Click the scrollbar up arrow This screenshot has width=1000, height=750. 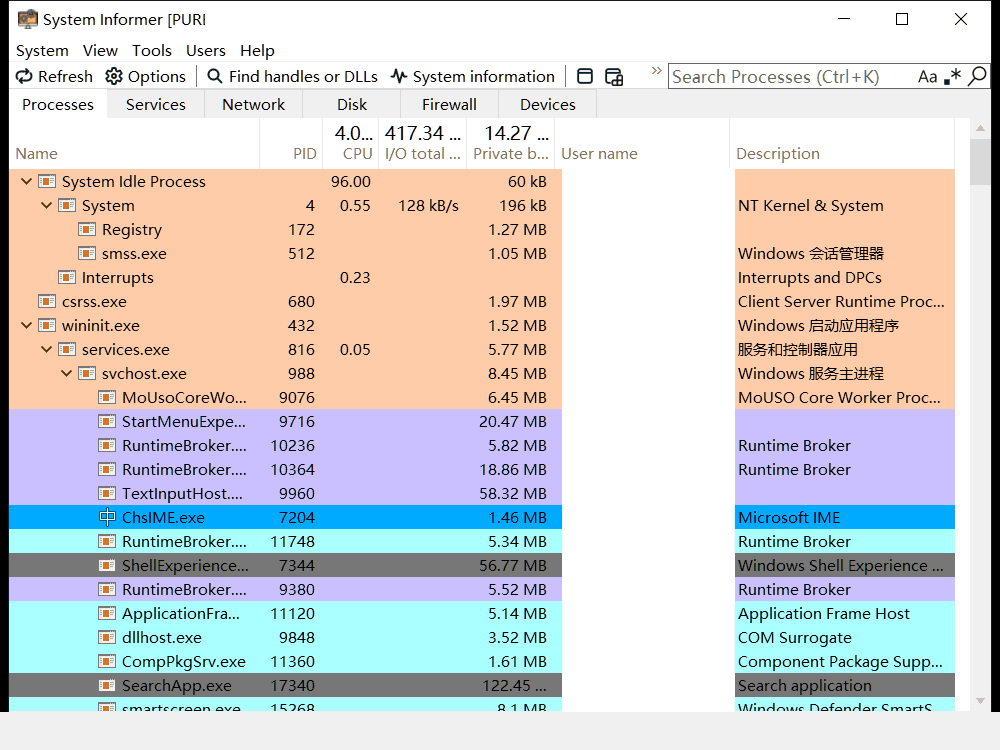tap(980, 128)
